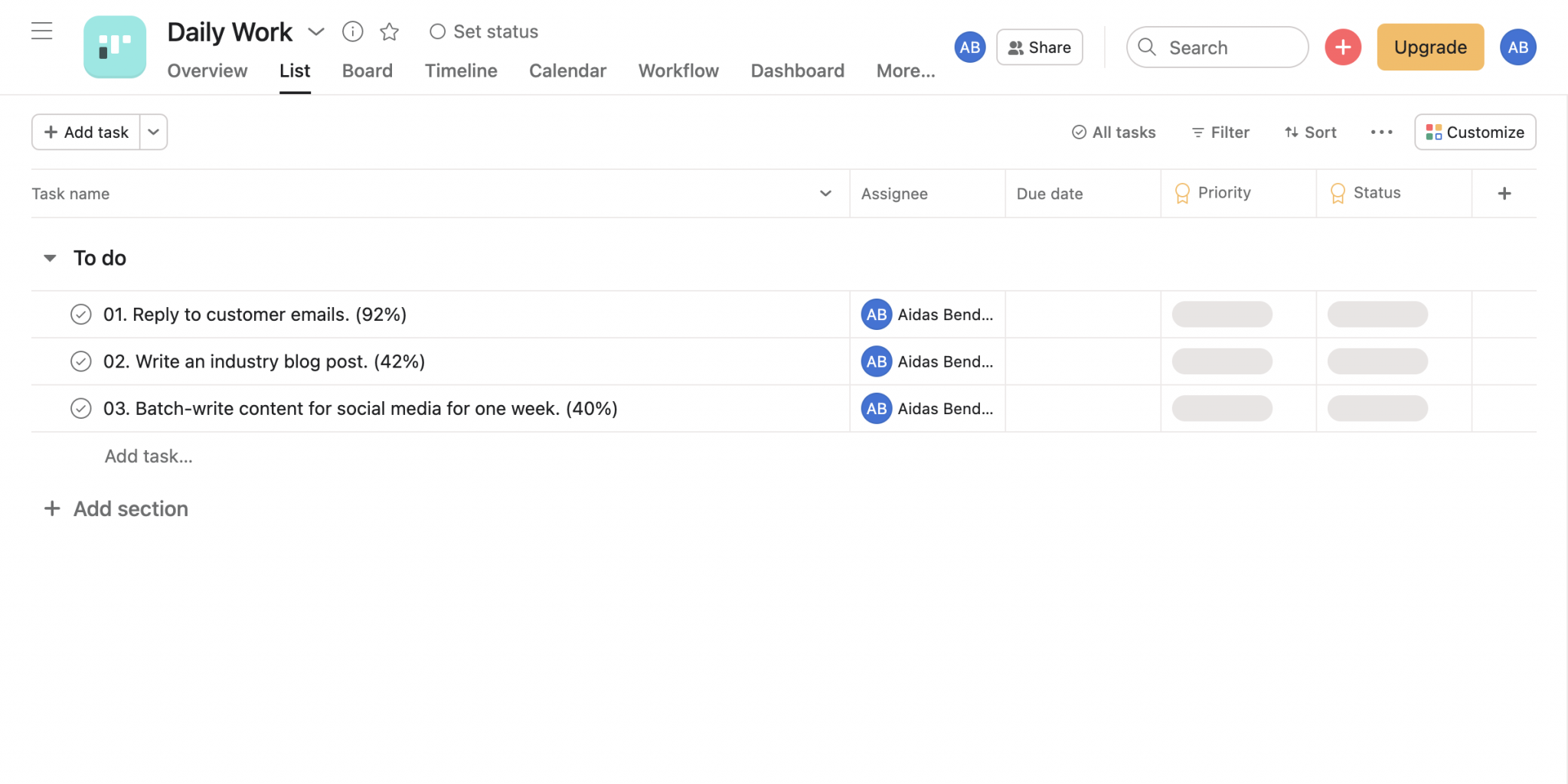Star the Daily Work project
1568x784 pixels.
tap(390, 31)
